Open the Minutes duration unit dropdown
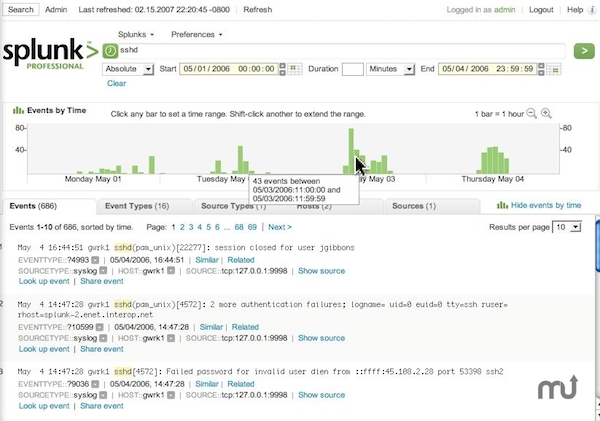The height and width of the screenshot is (421, 600). click(x=390, y=69)
